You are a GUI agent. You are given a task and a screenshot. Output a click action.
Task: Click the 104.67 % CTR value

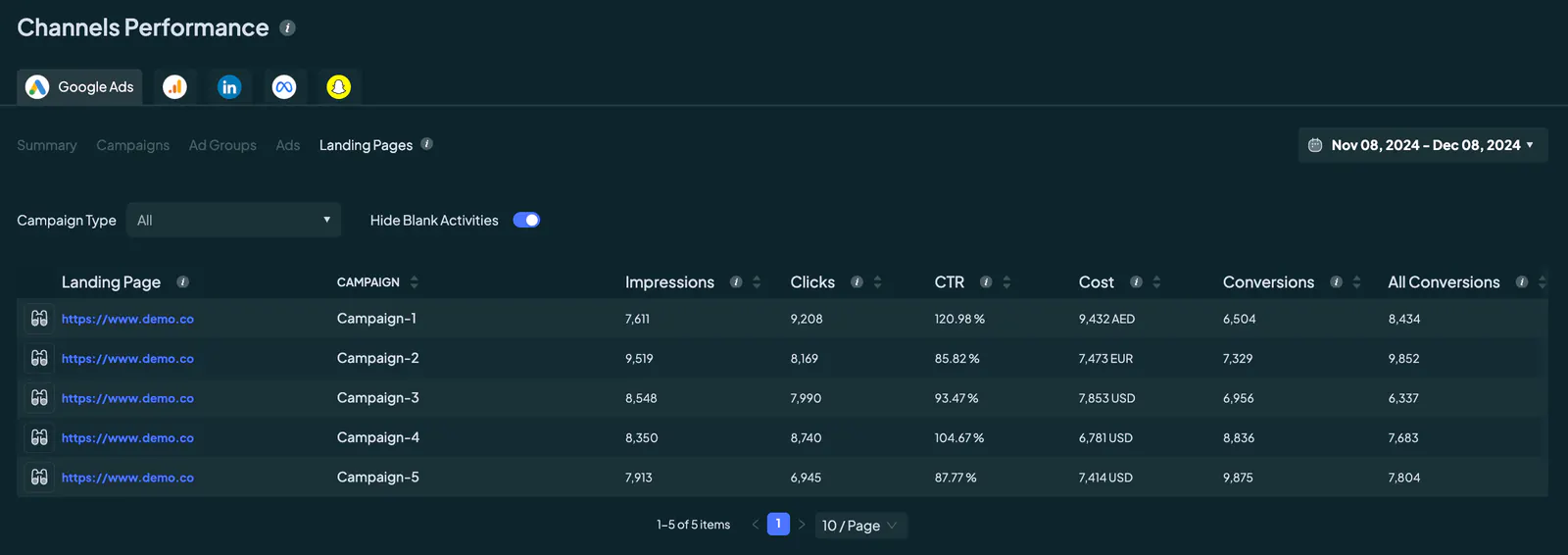(959, 438)
